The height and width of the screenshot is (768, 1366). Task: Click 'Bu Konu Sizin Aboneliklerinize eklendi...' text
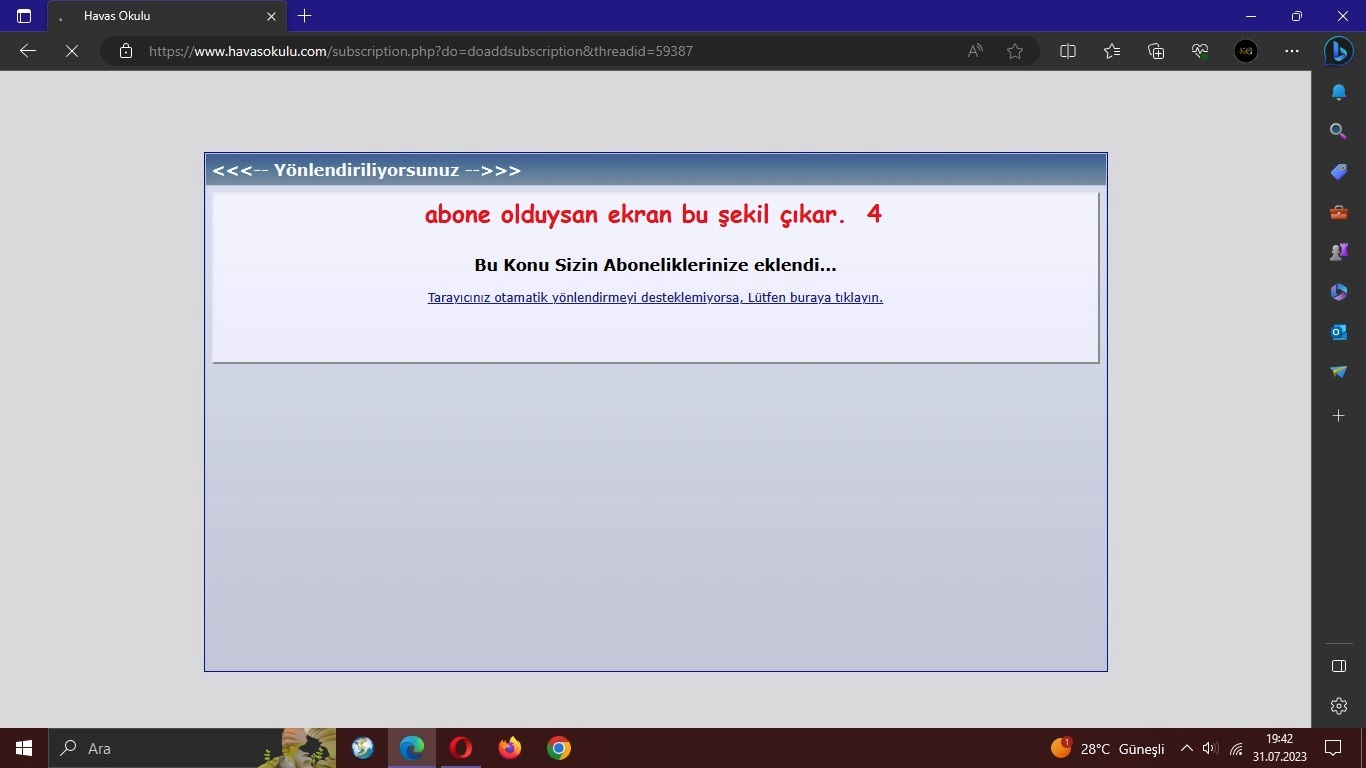tap(655, 265)
